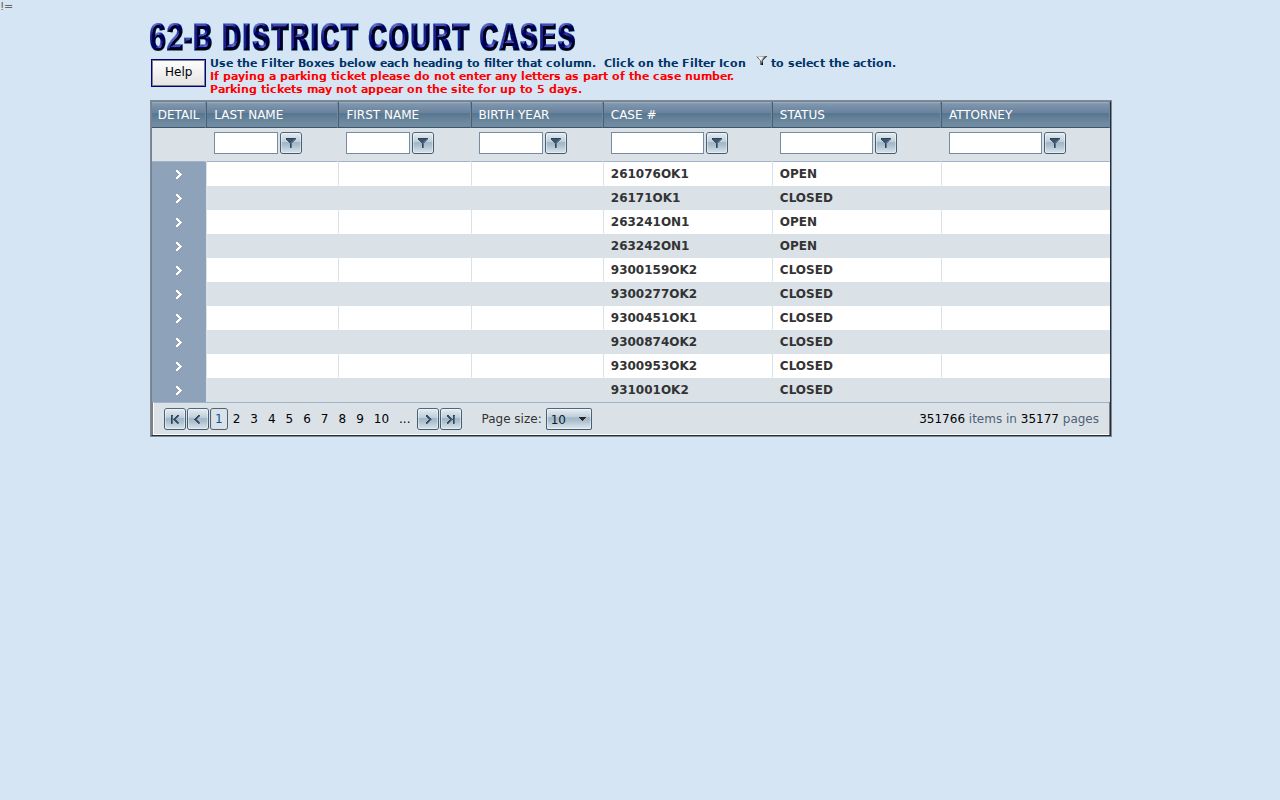This screenshot has height=800, width=1280.
Task: Sort by the Case # column header
Action: point(634,115)
